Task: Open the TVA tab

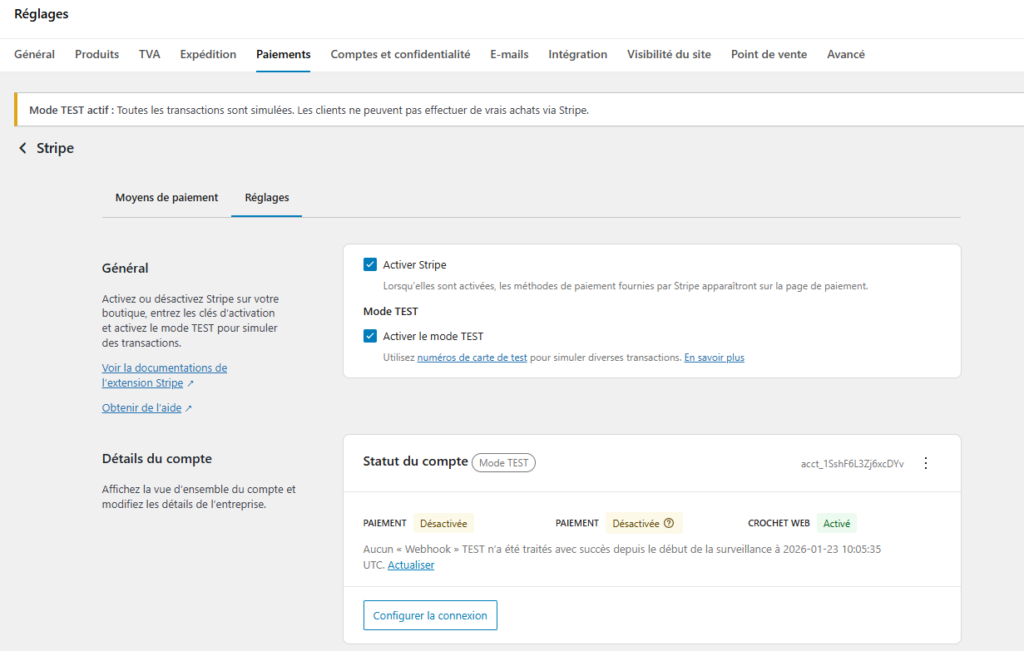Action: click(150, 54)
